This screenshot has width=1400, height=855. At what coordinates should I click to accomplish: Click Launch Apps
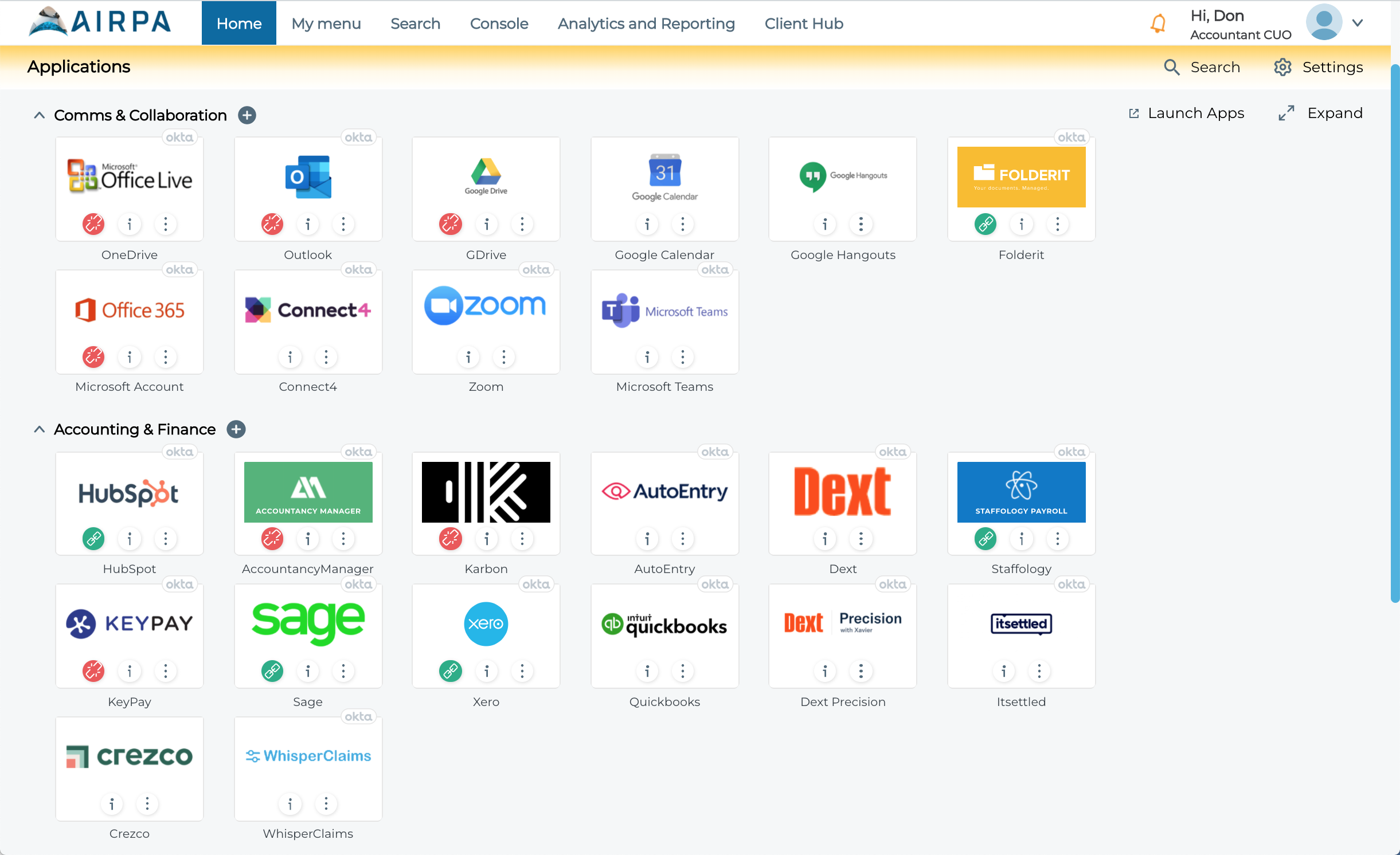tap(1186, 113)
